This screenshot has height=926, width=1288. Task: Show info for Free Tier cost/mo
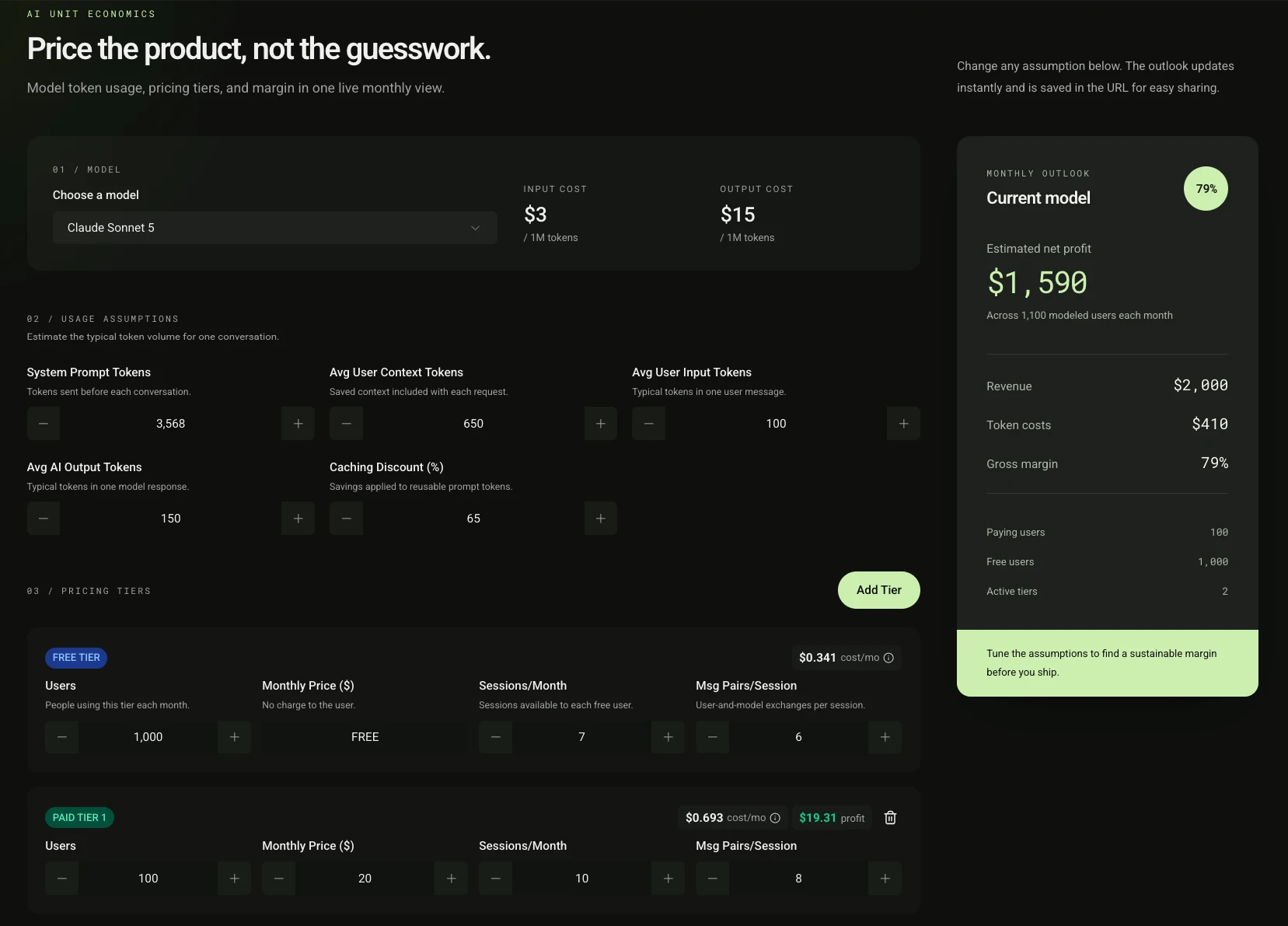pyautogui.click(x=888, y=658)
